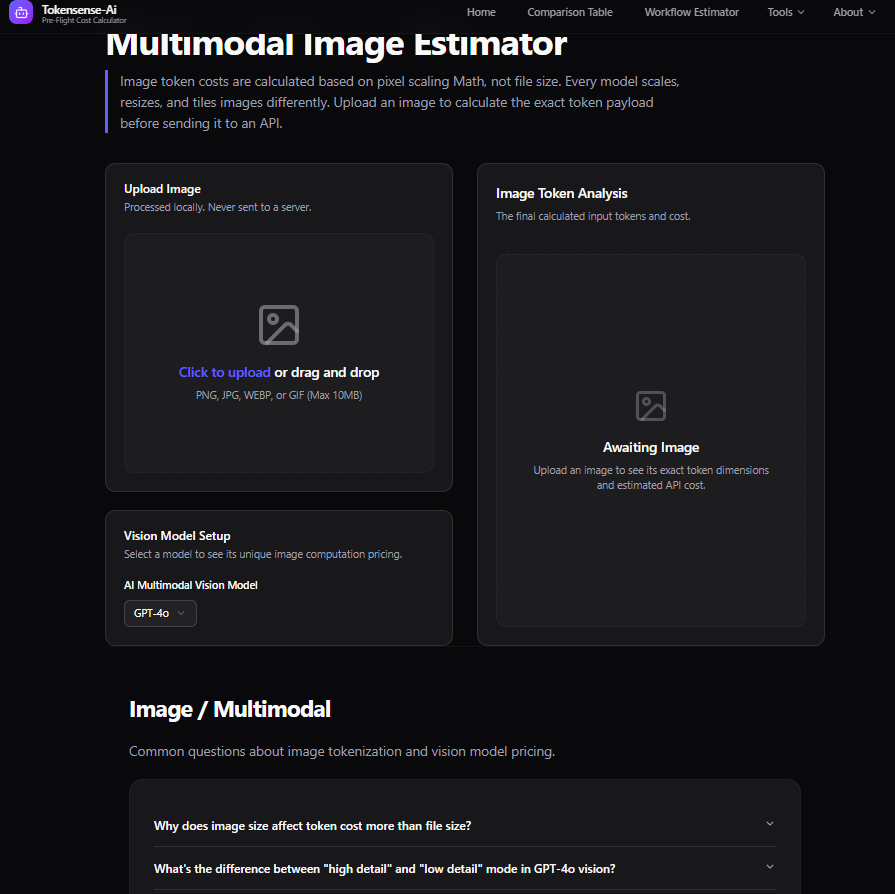
Task: Click the Tools menu chevron arrow
Action: tap(800, 13)
